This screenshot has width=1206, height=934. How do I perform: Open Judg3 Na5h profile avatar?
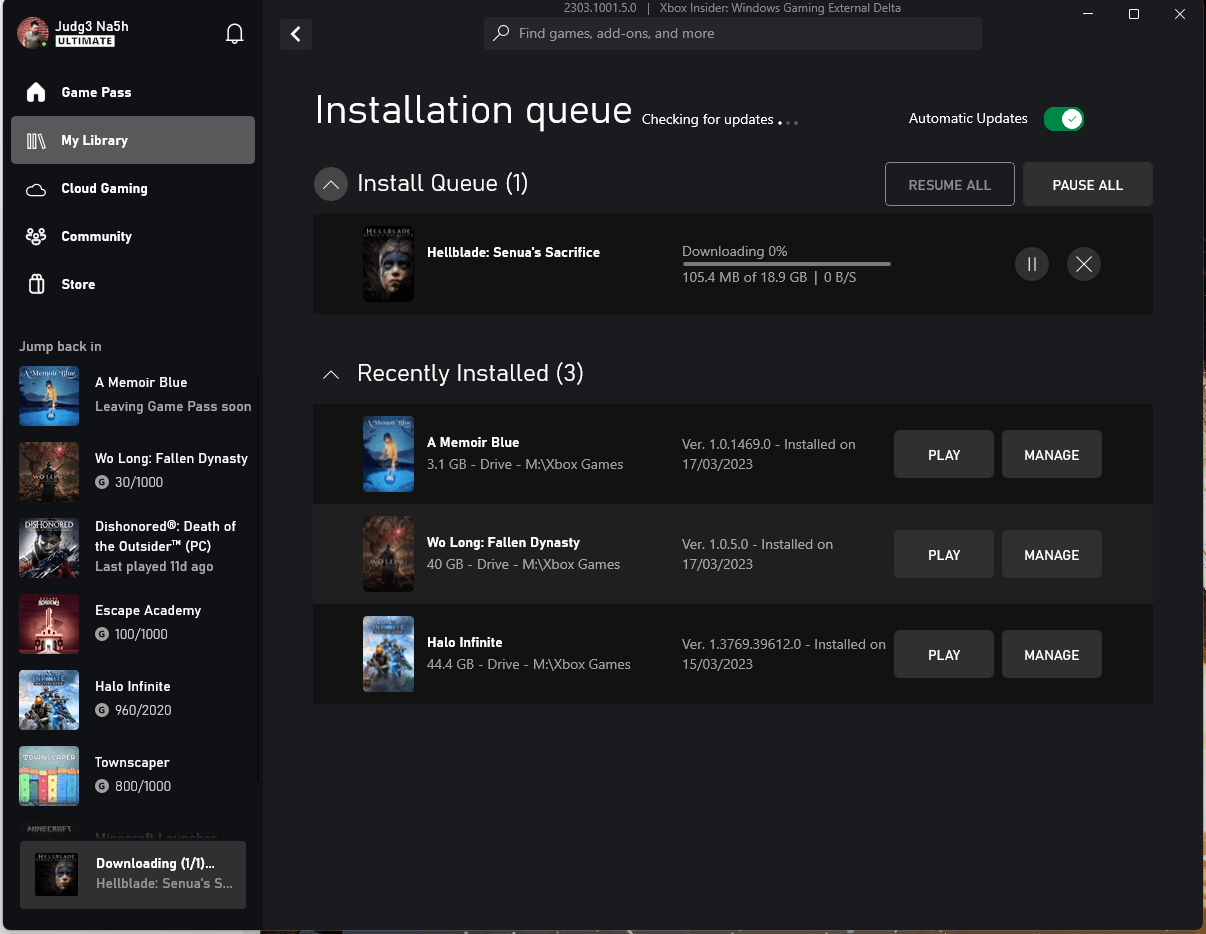click(x=32, y=33)
